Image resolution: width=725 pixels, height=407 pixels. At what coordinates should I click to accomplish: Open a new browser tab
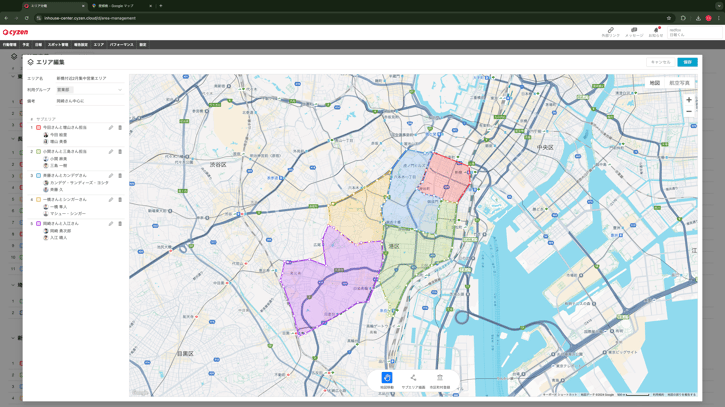coord(161,6)
